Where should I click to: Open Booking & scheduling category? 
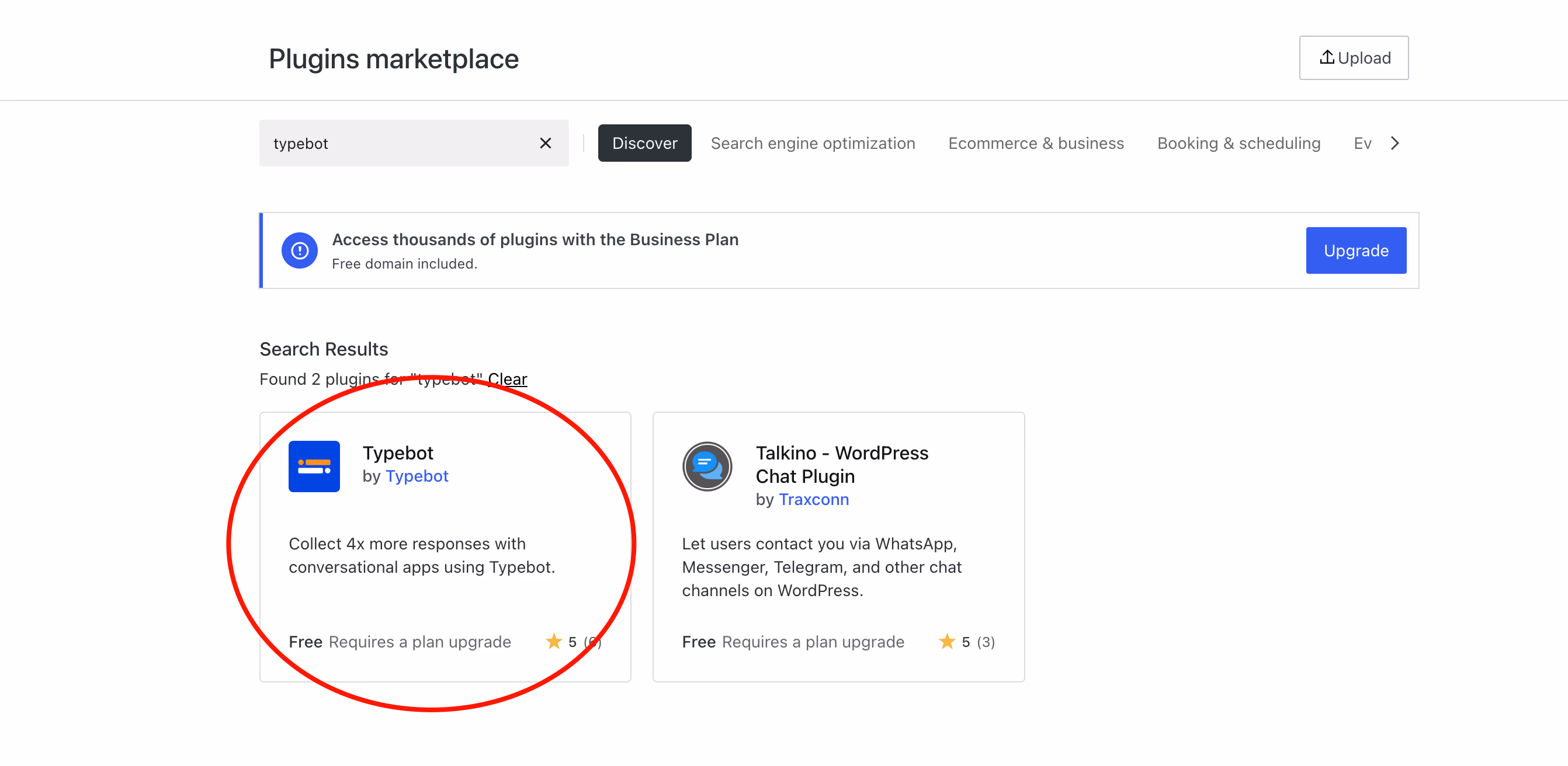tap(1238, 143)
